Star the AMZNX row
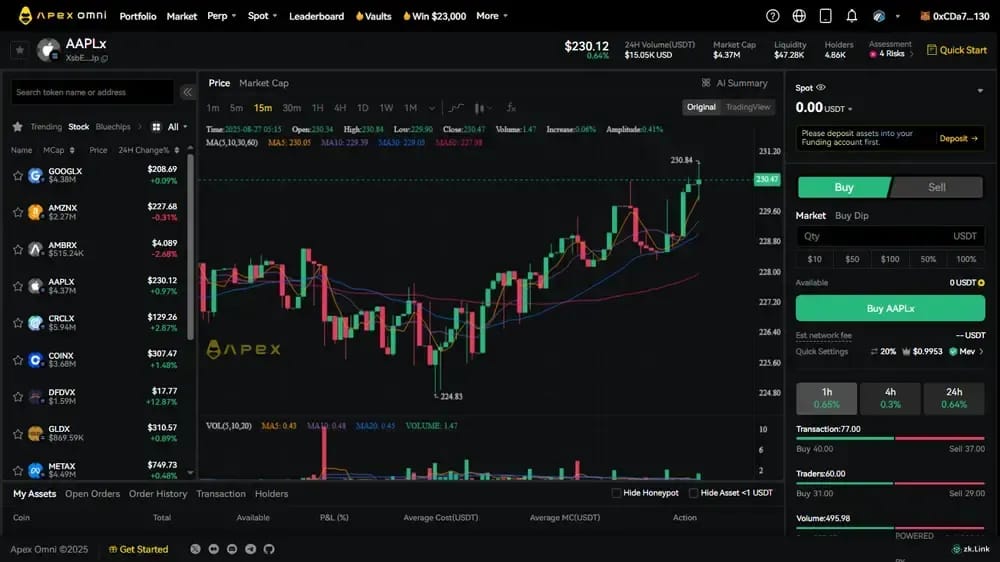 click(x=18, y=212)
